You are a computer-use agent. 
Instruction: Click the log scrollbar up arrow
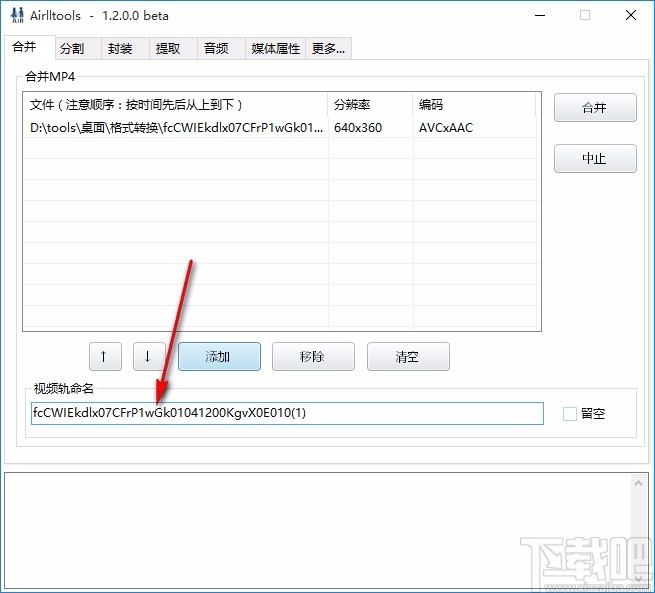(x=638, y=484)
